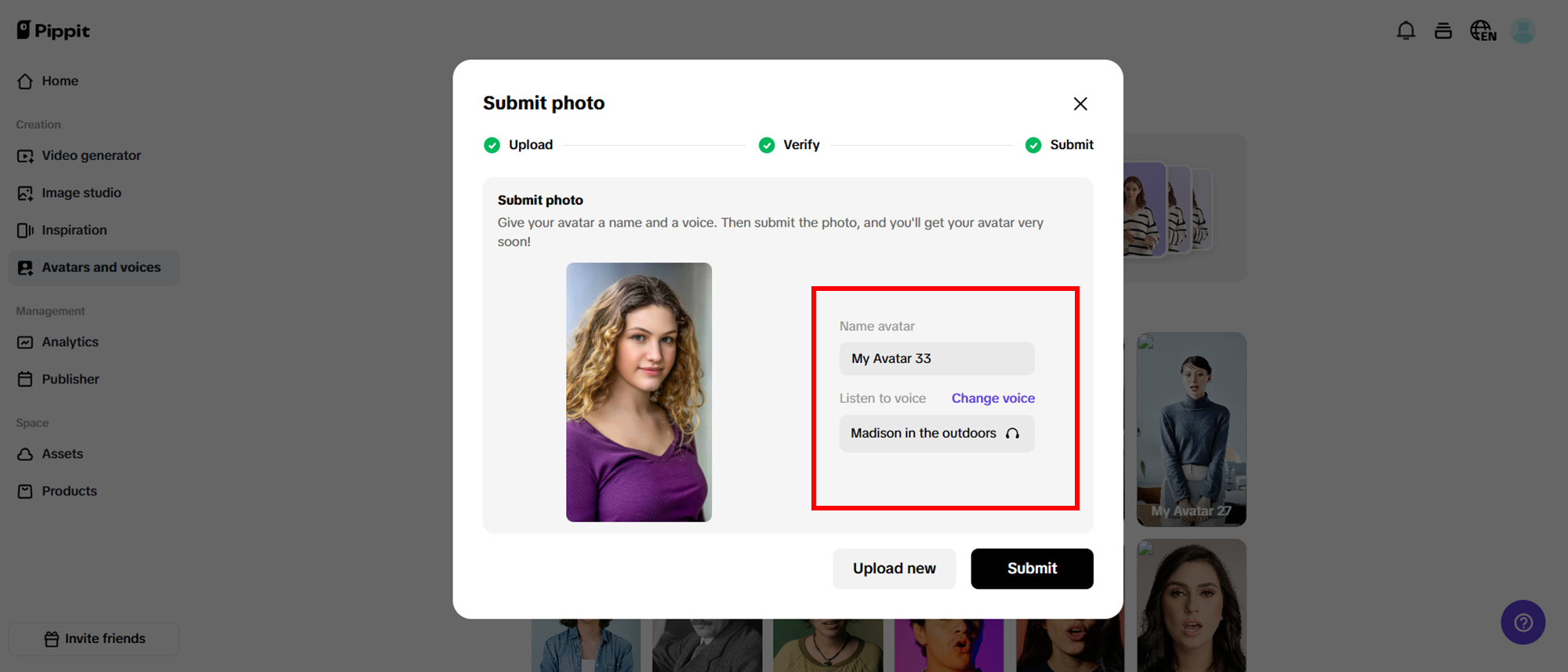Click the notification bell icon
The width and height of the screenshot is (1568, 672).
coord(1406,31)
